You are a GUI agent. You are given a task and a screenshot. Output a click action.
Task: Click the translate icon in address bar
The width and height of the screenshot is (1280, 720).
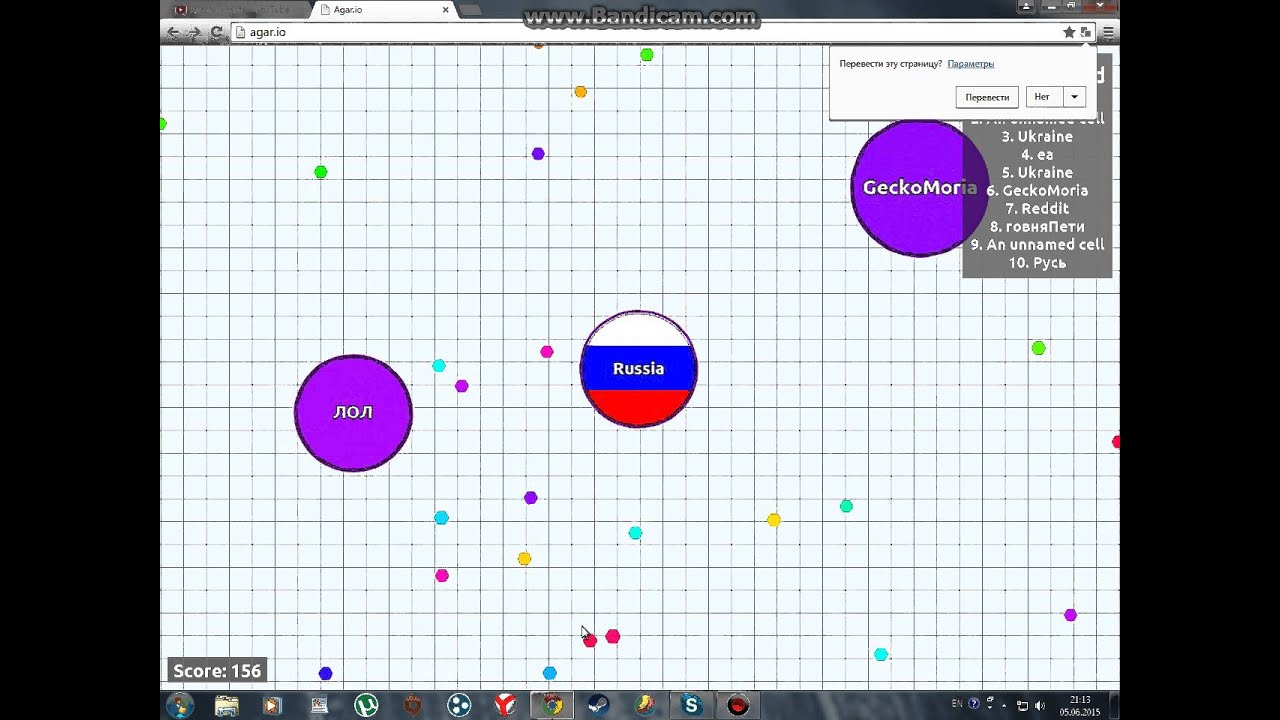[x=1086, y=32]
